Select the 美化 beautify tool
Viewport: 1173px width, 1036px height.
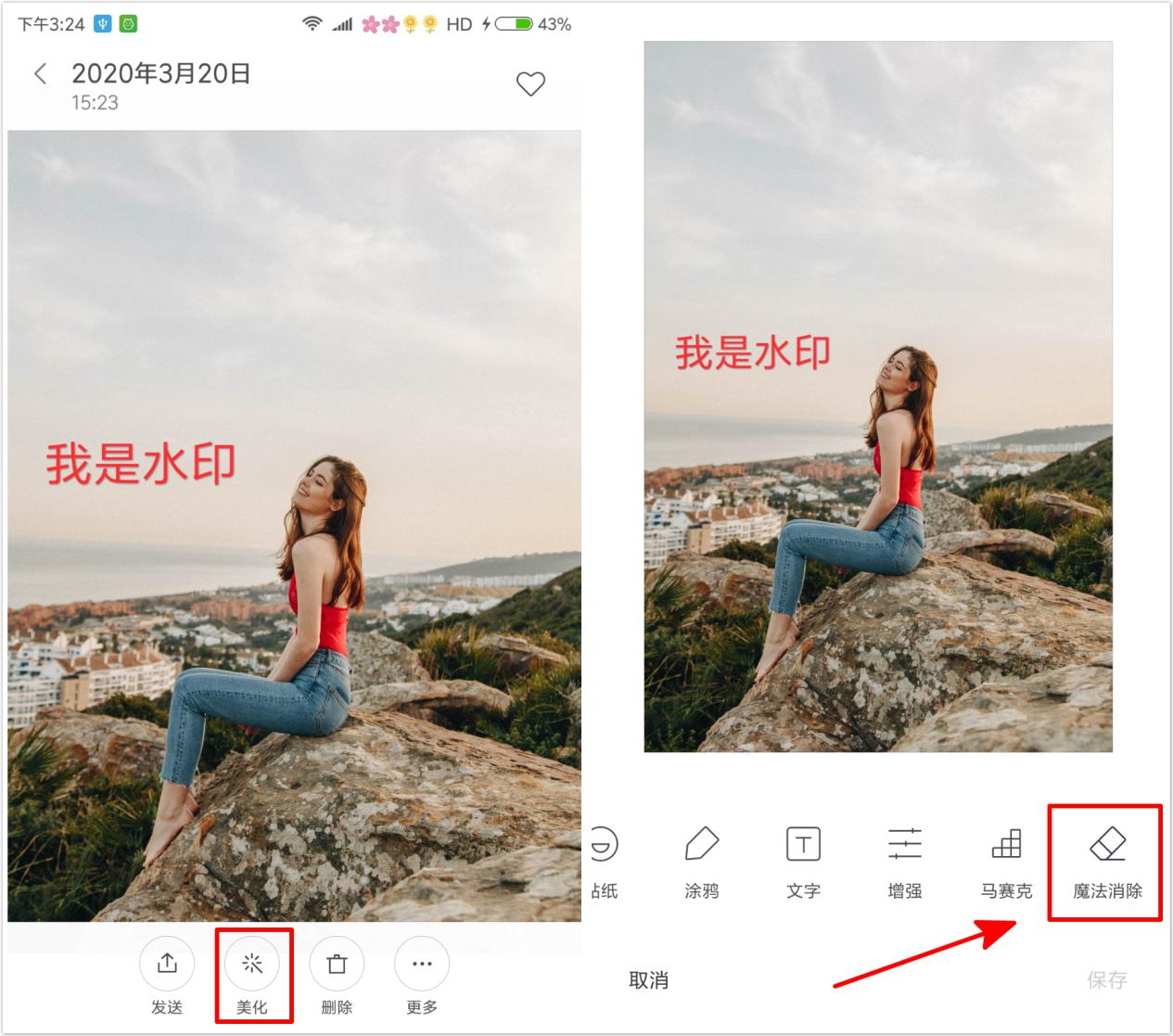pyautogui.click(x=252, y=977)
